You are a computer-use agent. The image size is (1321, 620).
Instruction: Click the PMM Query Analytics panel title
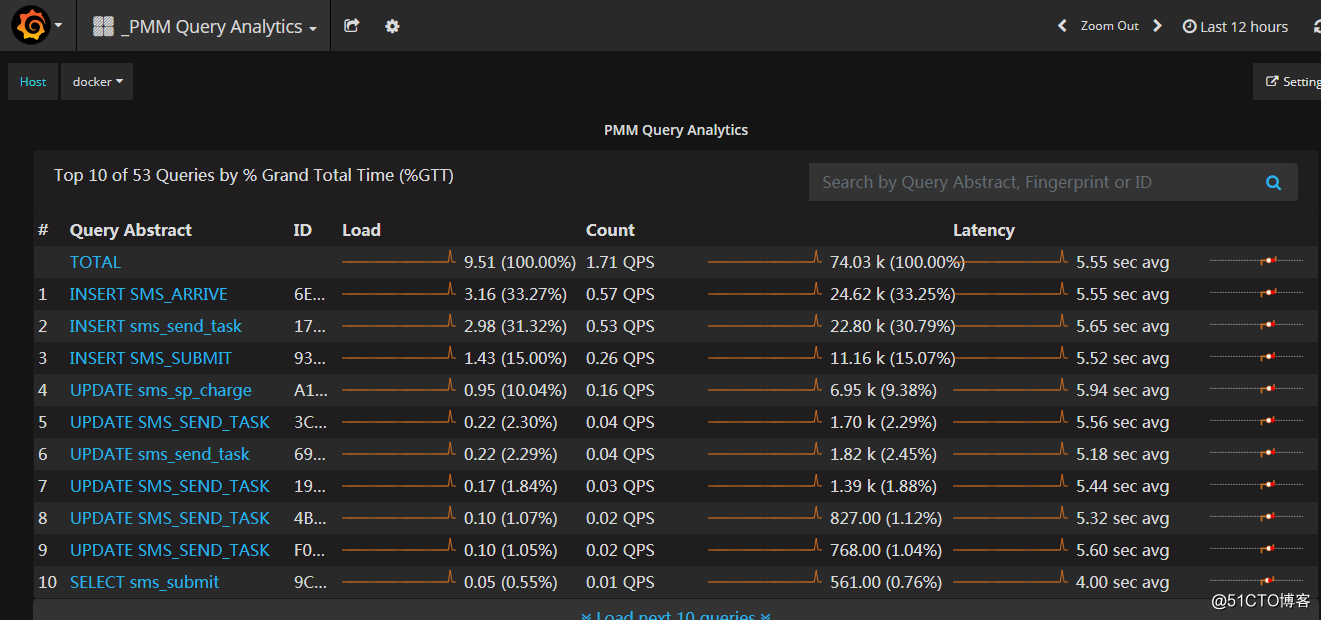click(x=676, y=130)
